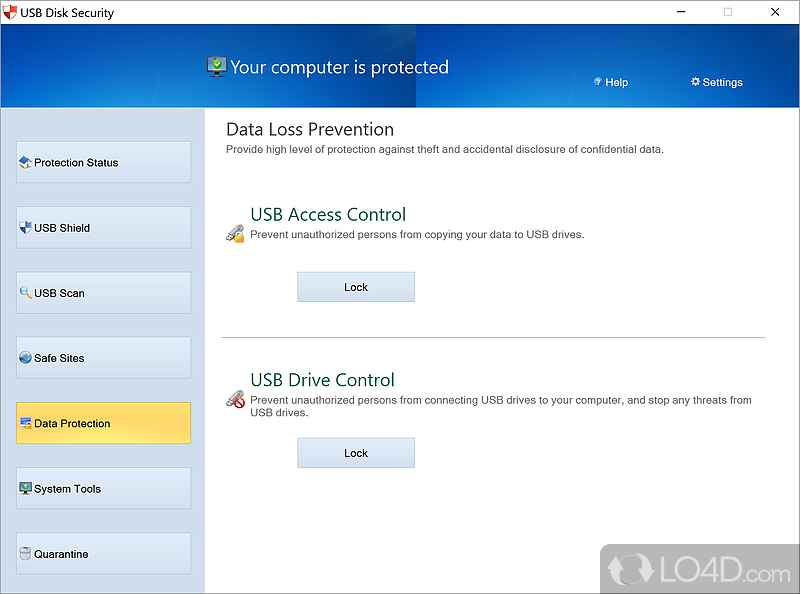Image resolution: width=800 pixels, height=594 pixels.
Task: Click the USB Shield icon in sidebar
Action: coord(26,228)
